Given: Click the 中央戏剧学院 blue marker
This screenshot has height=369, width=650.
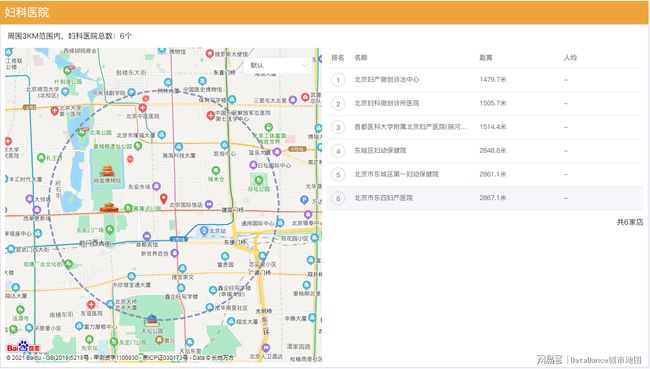Looking at the screenshot, I should point(131,92).
